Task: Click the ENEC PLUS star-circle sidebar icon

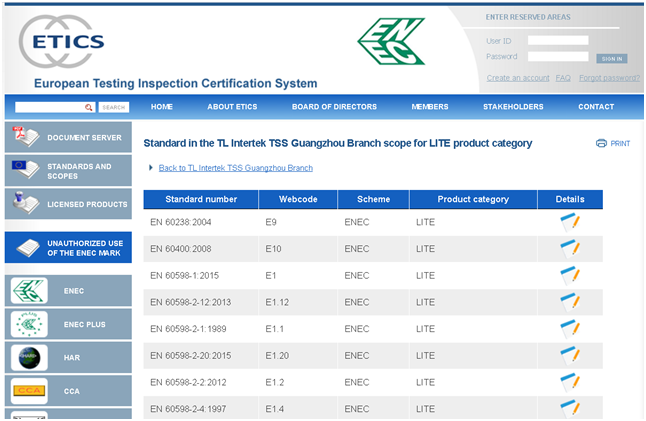Action: (29, 324)
